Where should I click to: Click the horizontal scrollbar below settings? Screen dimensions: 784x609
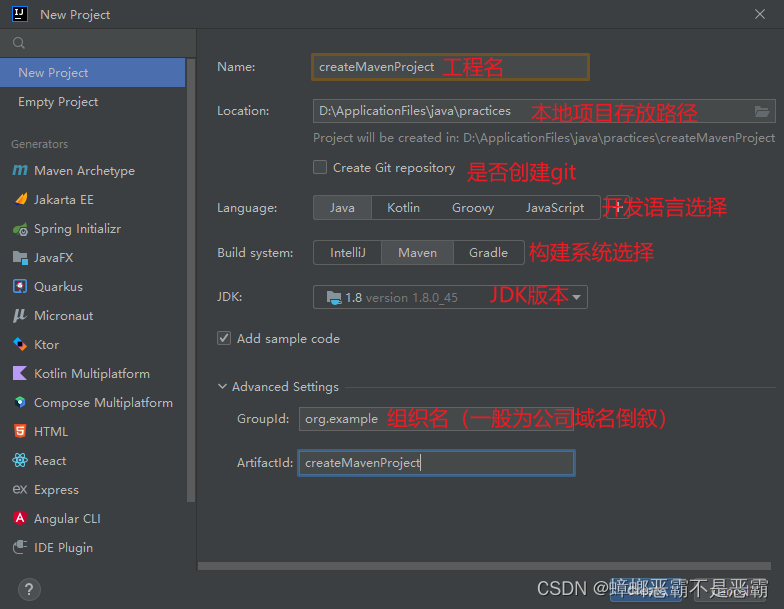coord(484,566)
